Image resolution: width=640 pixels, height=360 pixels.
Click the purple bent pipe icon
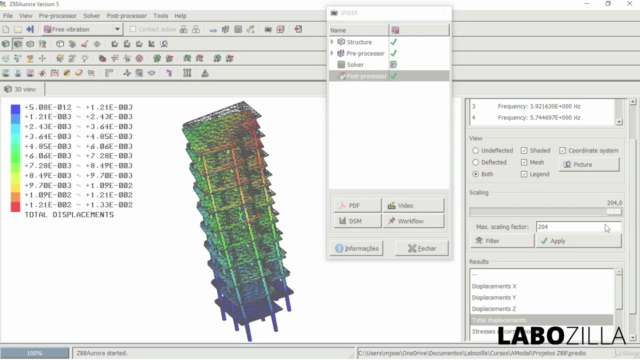[169, 73]
